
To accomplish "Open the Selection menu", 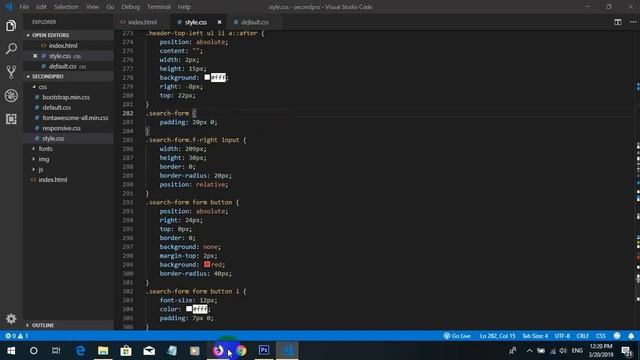I will 66,7.
